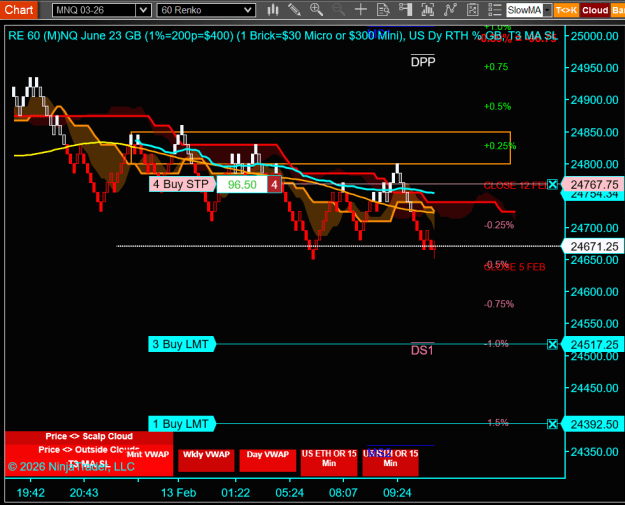This screenshot has width=625, height=505.
Task: Click the US ETH OR 15 Min button
Action: coord(329,462)
